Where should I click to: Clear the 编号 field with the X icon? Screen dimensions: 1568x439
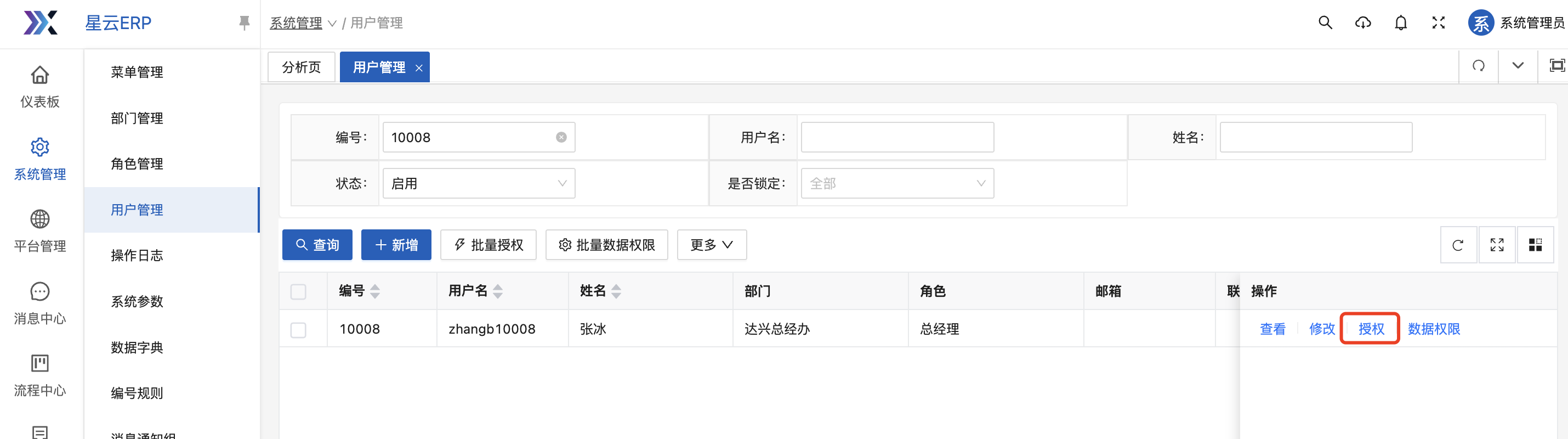click(561, 138)
